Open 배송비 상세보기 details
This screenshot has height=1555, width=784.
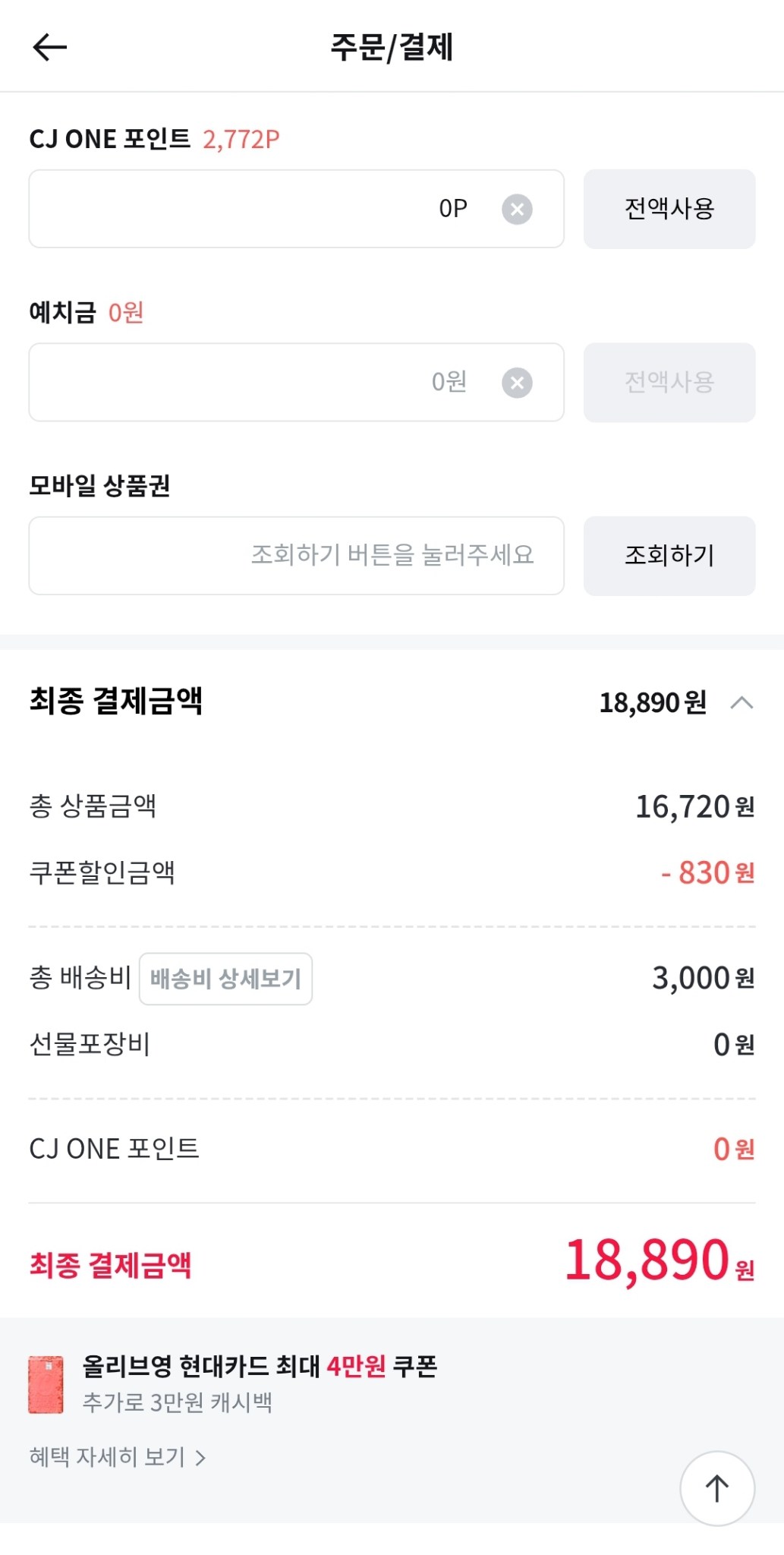click(x=225, y=979)
